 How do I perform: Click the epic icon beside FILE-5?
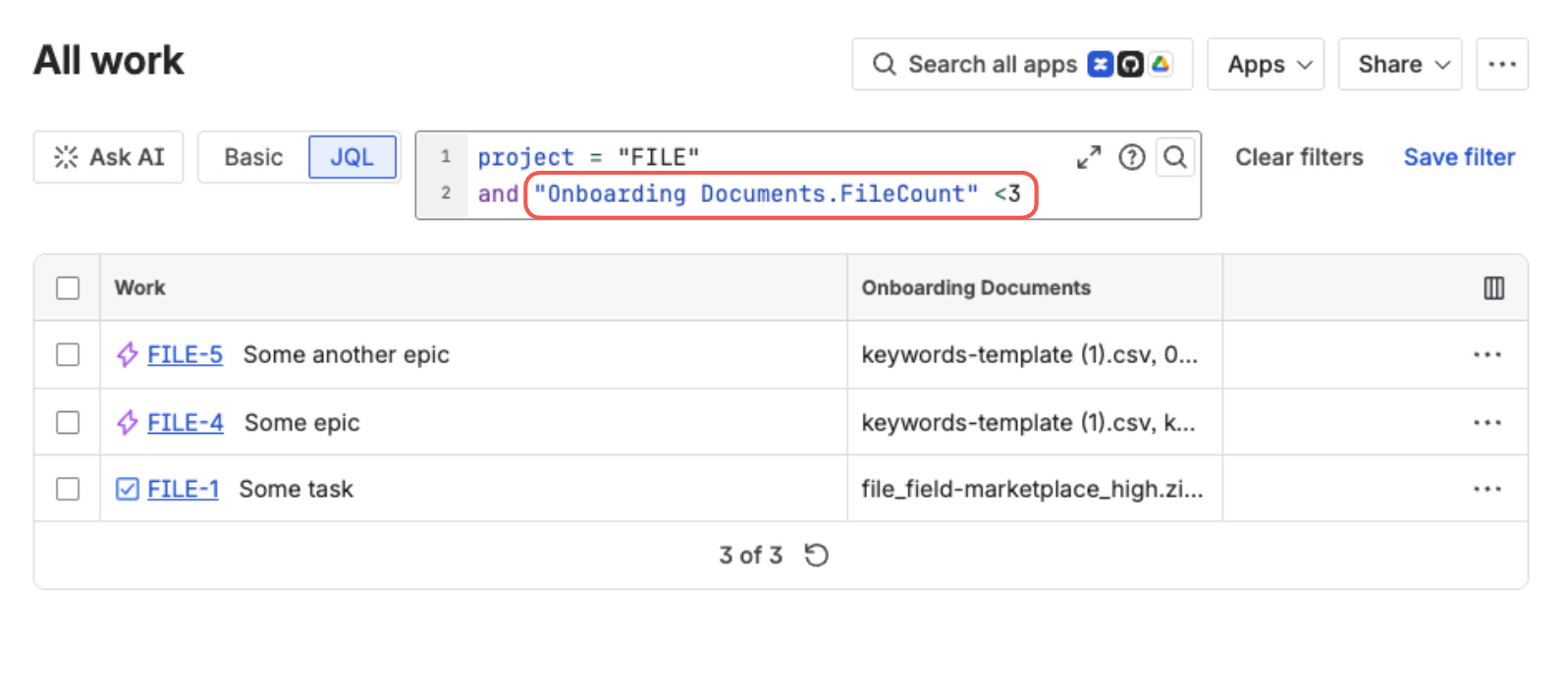point(127,354)
